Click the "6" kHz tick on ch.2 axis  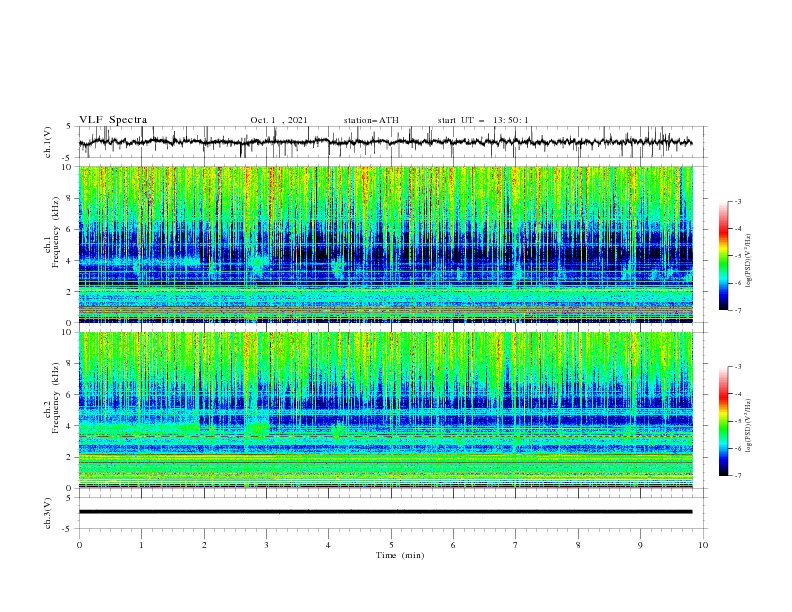point(69,395)
